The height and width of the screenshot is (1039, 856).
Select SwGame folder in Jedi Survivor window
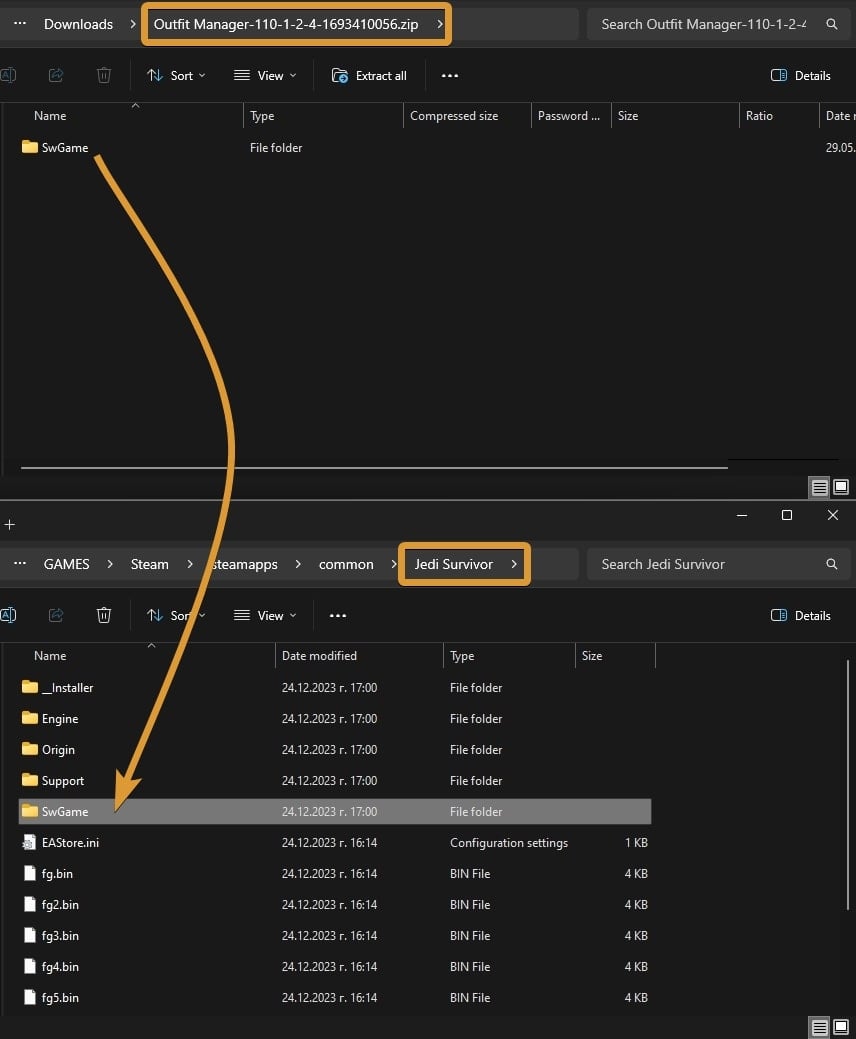click(x=335, y=812)
